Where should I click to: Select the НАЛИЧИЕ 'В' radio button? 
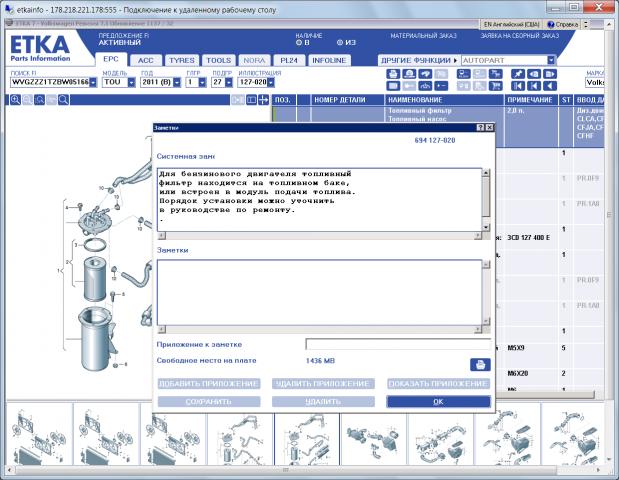[299, 43]
